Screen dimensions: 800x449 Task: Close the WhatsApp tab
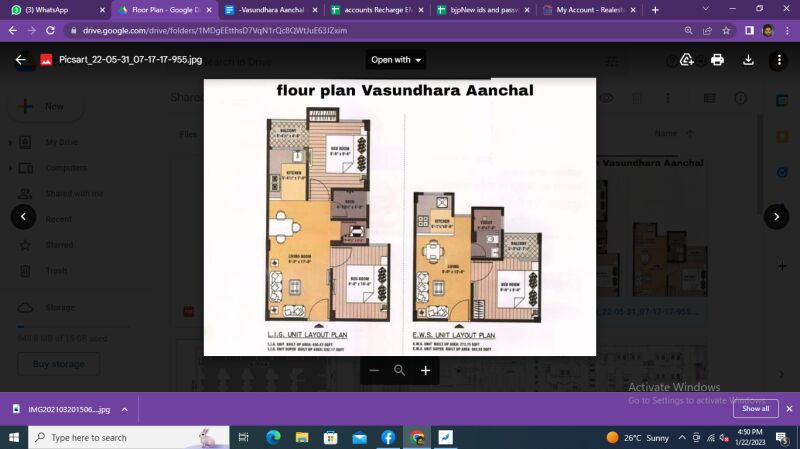click(x=102, y=10)
